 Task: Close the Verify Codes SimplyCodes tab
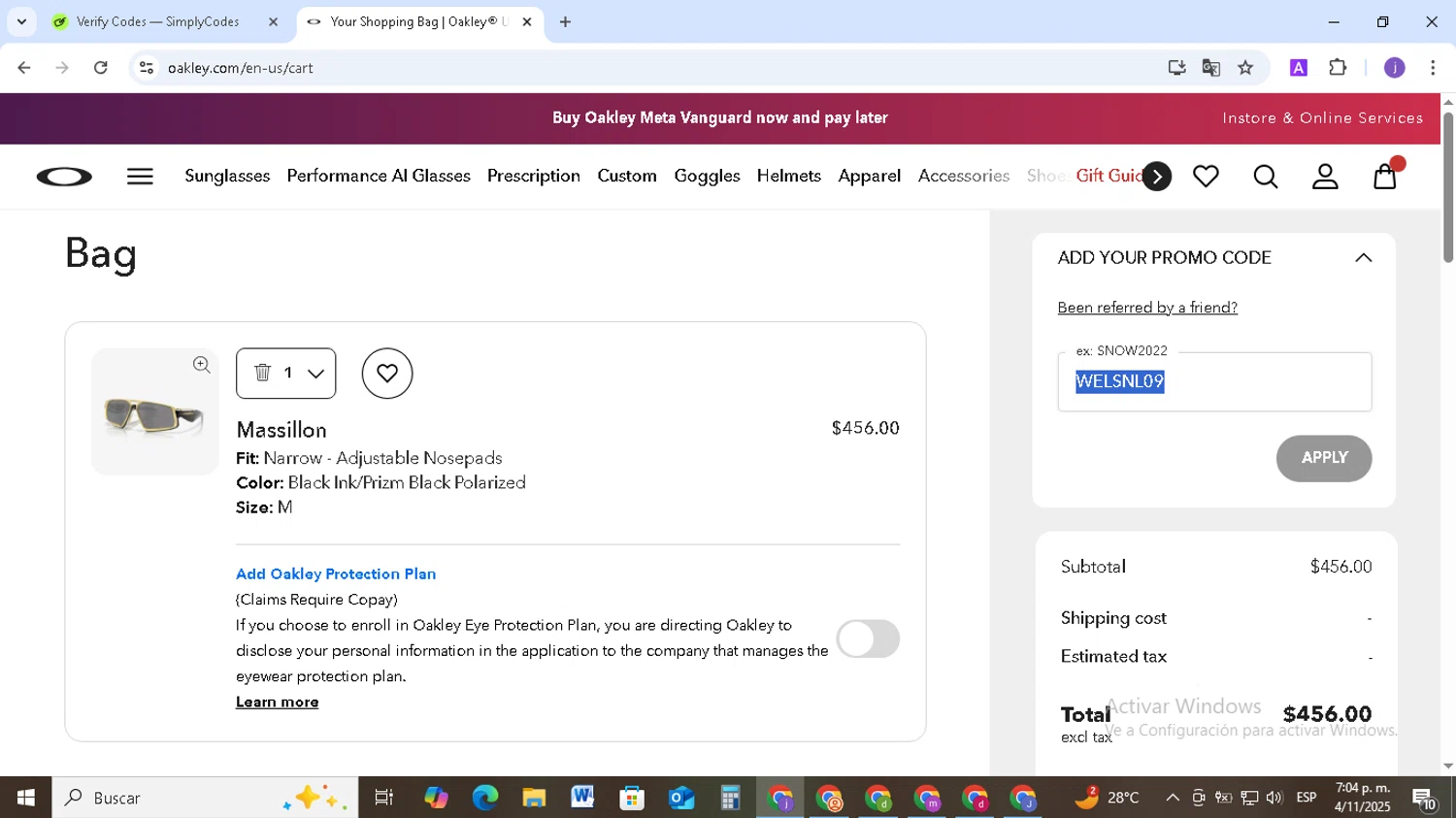(273, 21)
